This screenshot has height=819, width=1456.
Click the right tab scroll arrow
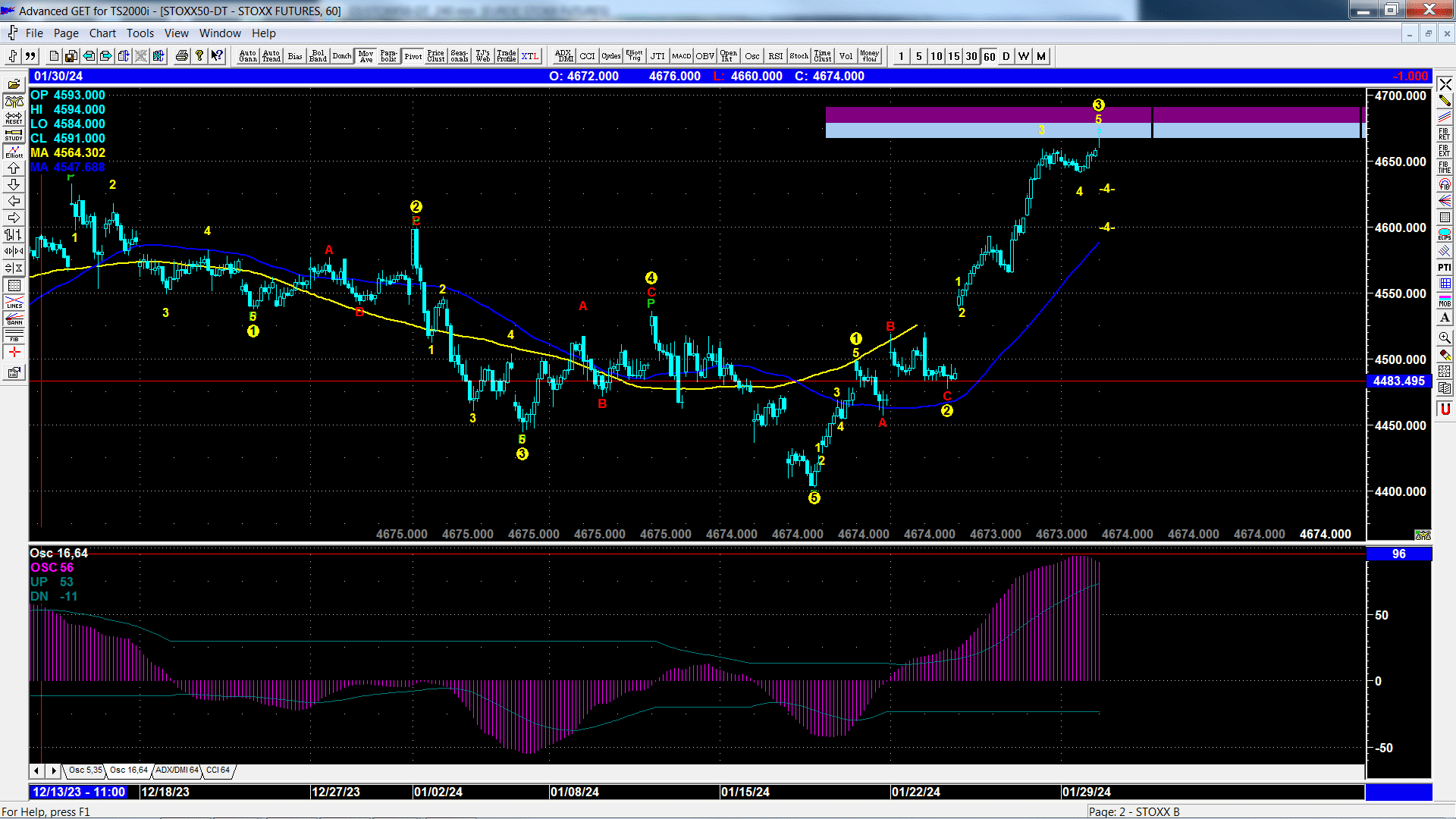53,770
